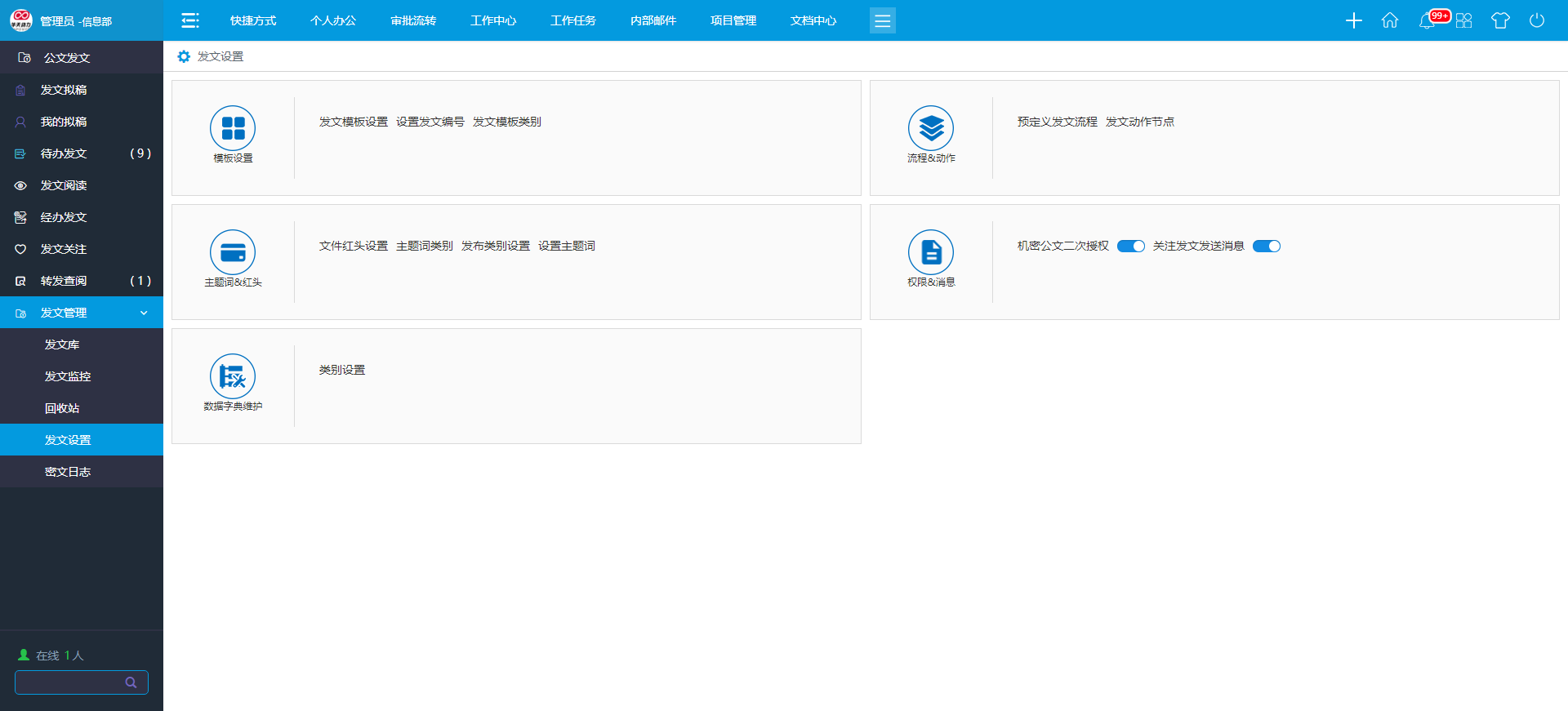
Task: Click the 流程&动作 layers icon
Action: (931, 128)
